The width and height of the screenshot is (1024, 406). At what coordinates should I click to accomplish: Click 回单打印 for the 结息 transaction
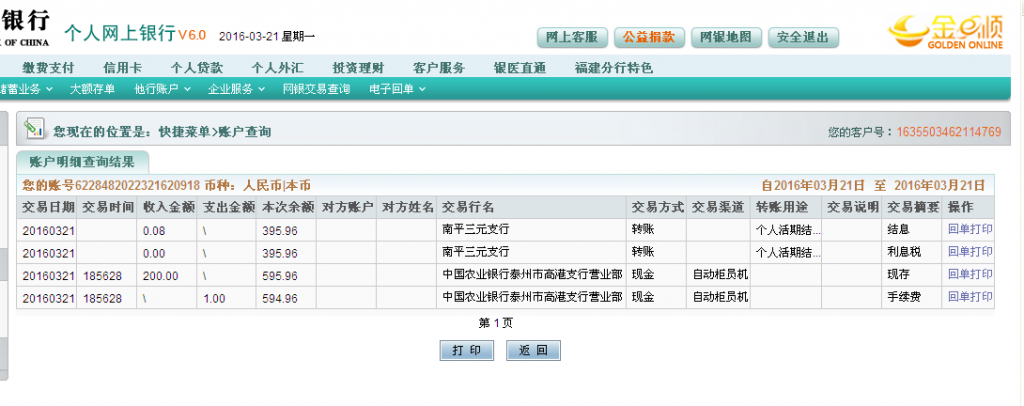[x=970, y=230]
